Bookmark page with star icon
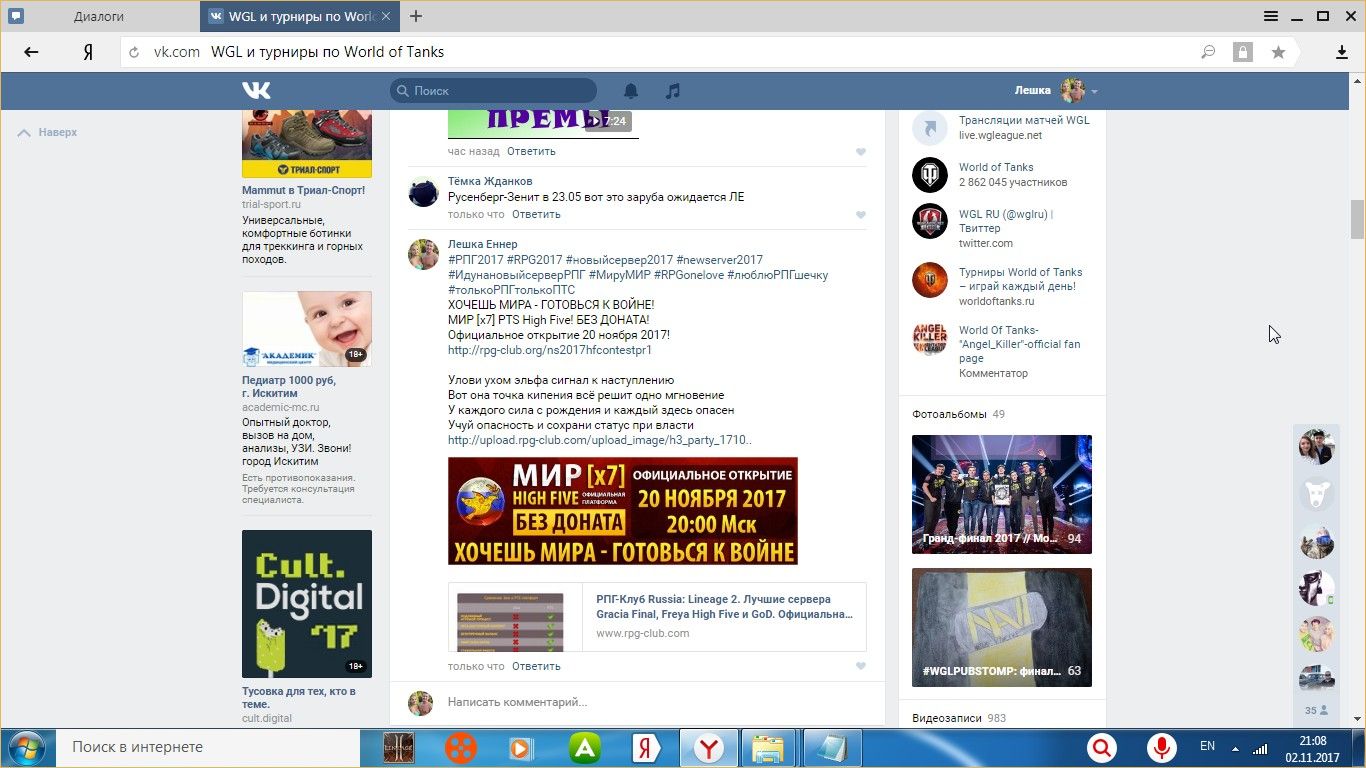This screenshot has width=1366, height=768. tap(1278, 52)
